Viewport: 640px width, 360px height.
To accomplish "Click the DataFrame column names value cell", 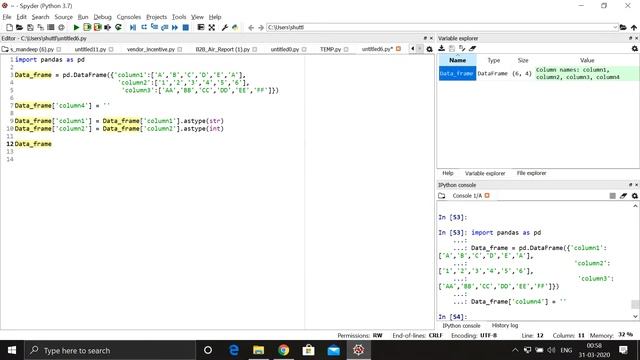I will click(x=587, y=73).
